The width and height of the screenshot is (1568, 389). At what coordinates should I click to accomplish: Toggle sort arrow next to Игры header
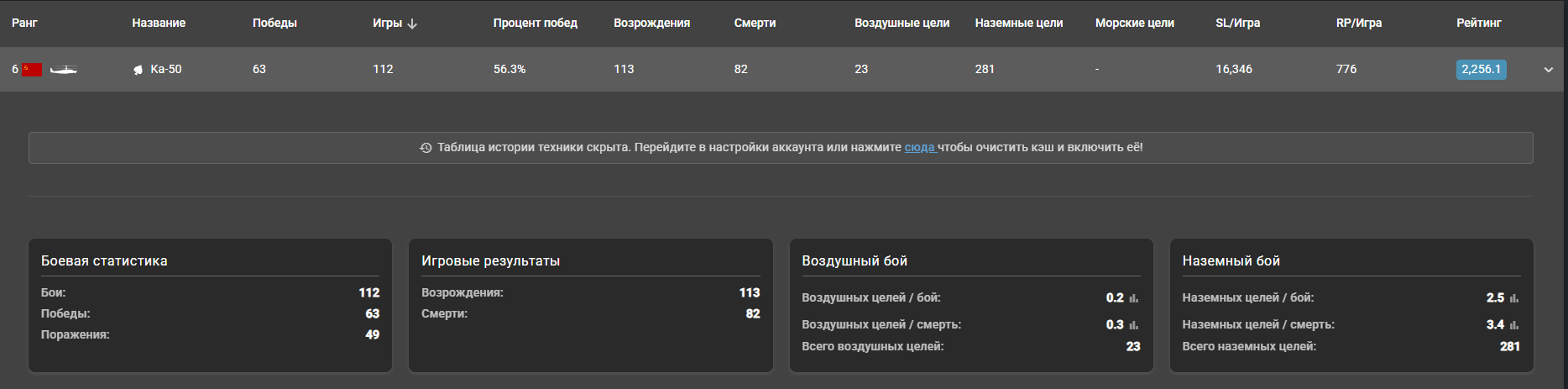[412, 24]
